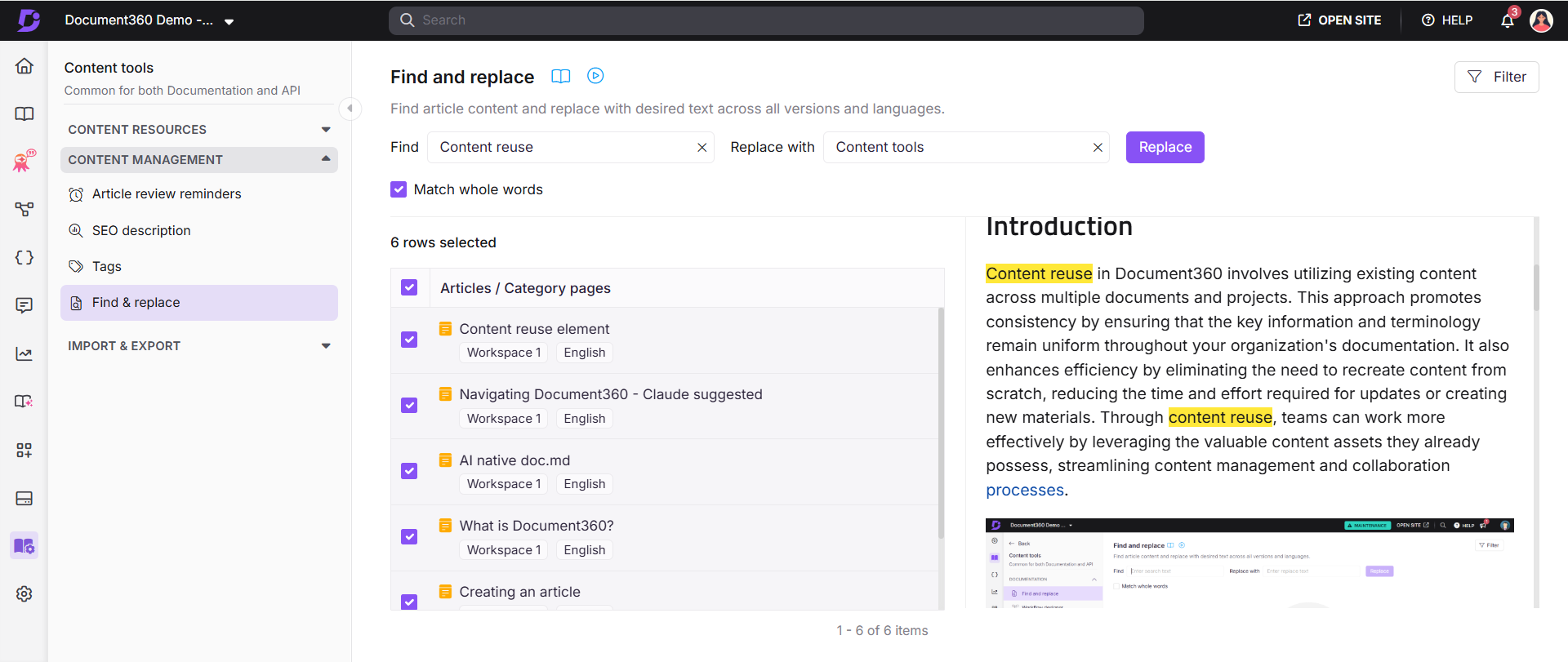Collapse the left panel arrow handle

(x=350, y=108)
